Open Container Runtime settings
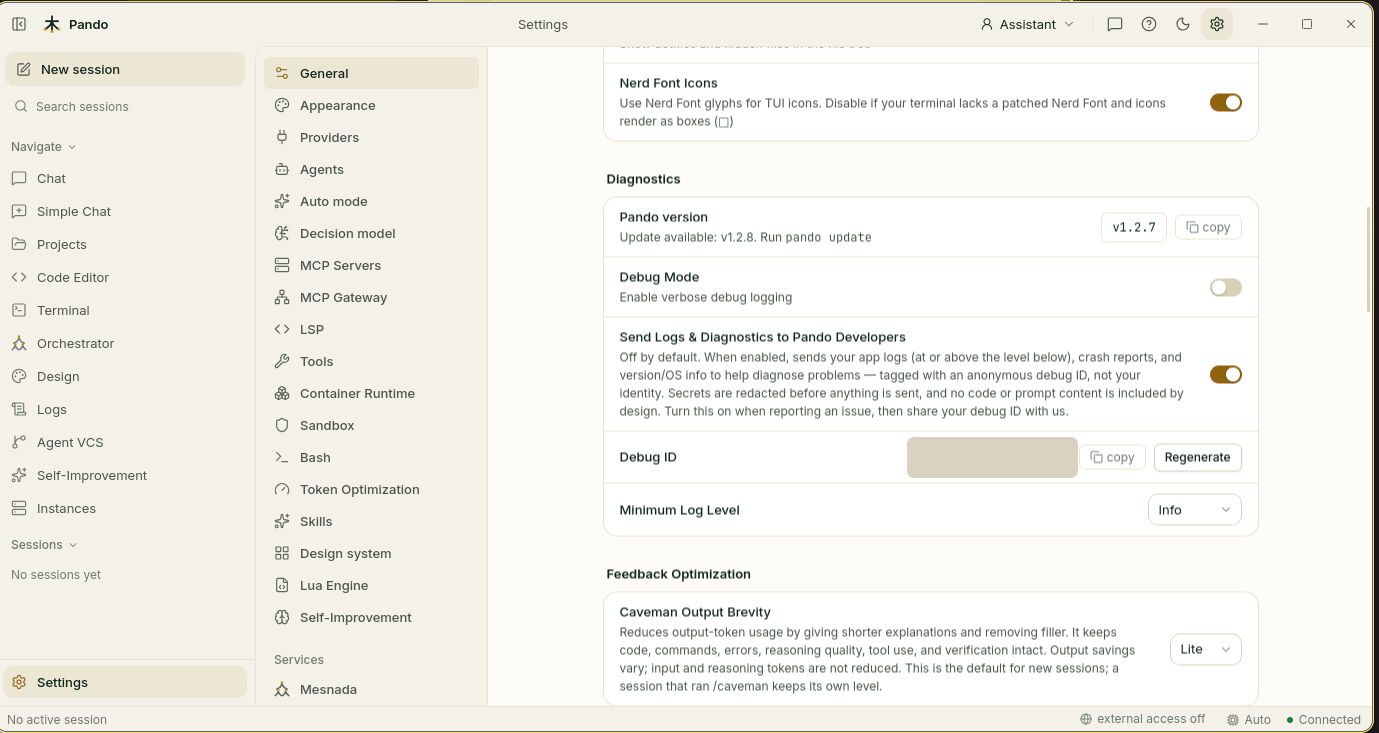Screen dimensions: 1379x733 [x=371, y=393]
